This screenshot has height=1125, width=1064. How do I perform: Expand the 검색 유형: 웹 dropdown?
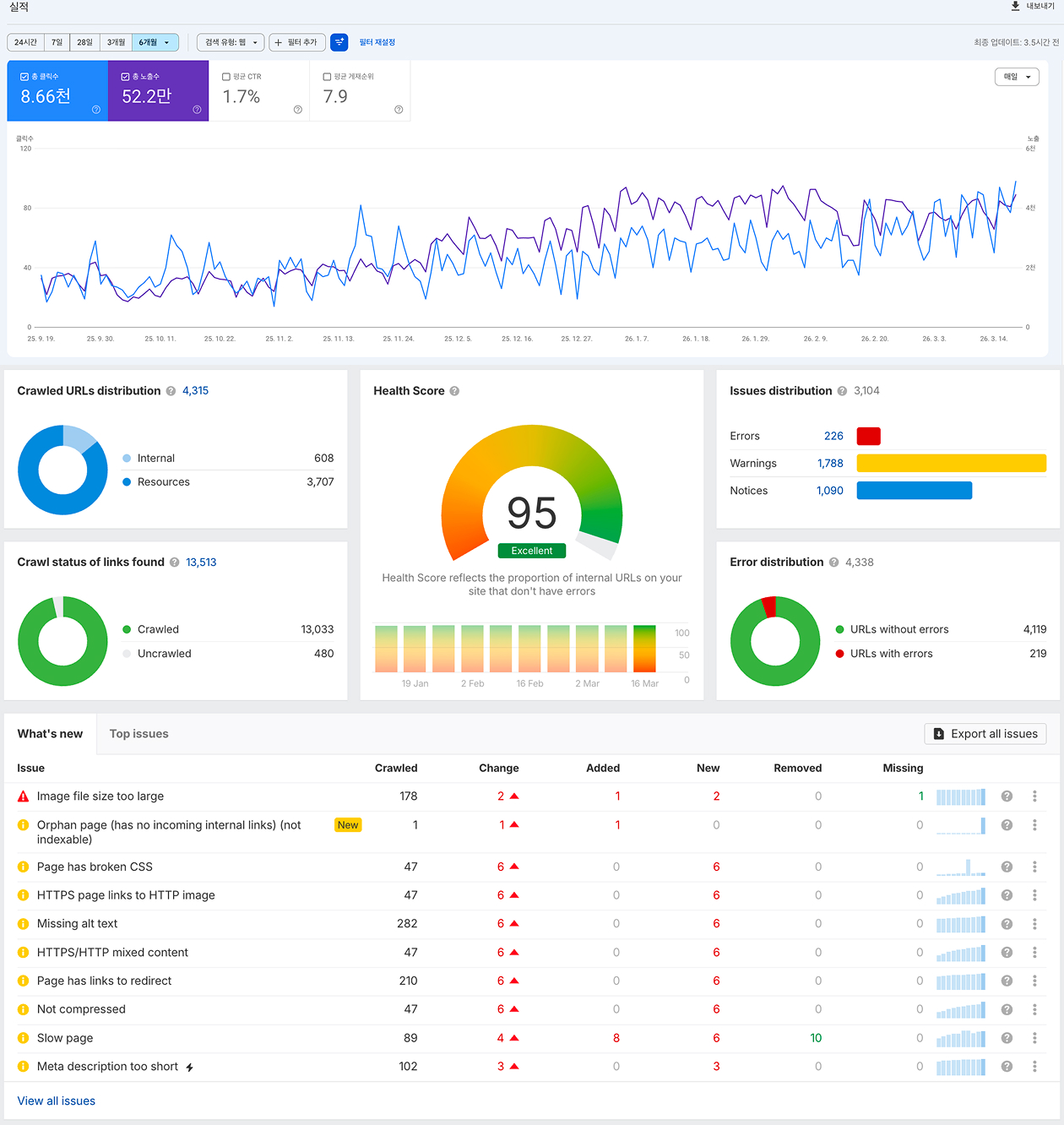click(231, 42)
